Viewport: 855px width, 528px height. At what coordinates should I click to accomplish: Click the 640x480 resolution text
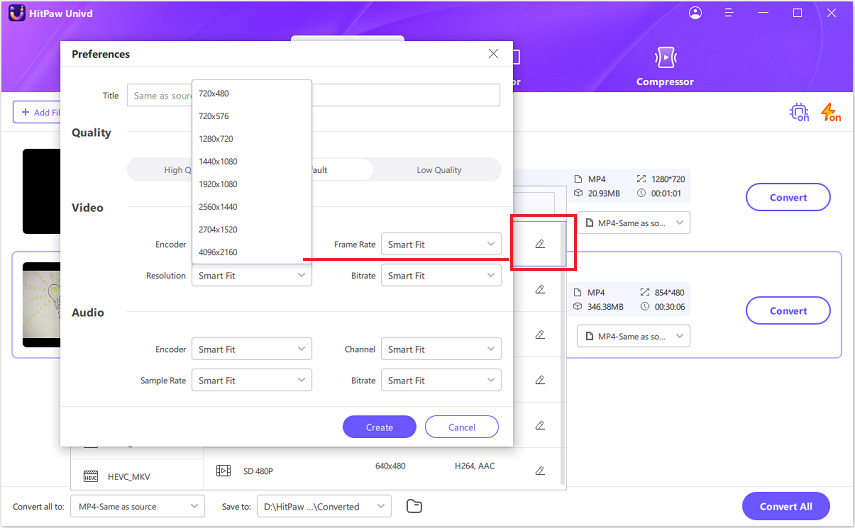tap(390, 466)
